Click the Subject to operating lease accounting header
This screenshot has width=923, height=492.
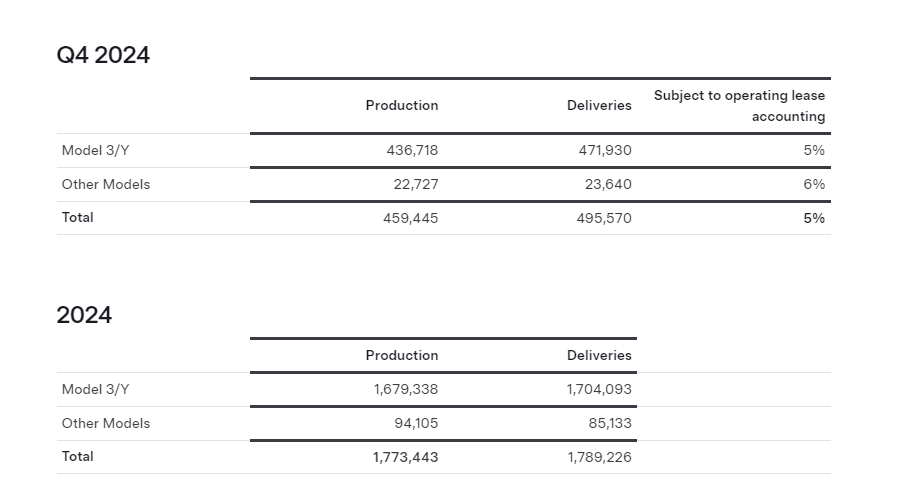[x=739, y=106]
